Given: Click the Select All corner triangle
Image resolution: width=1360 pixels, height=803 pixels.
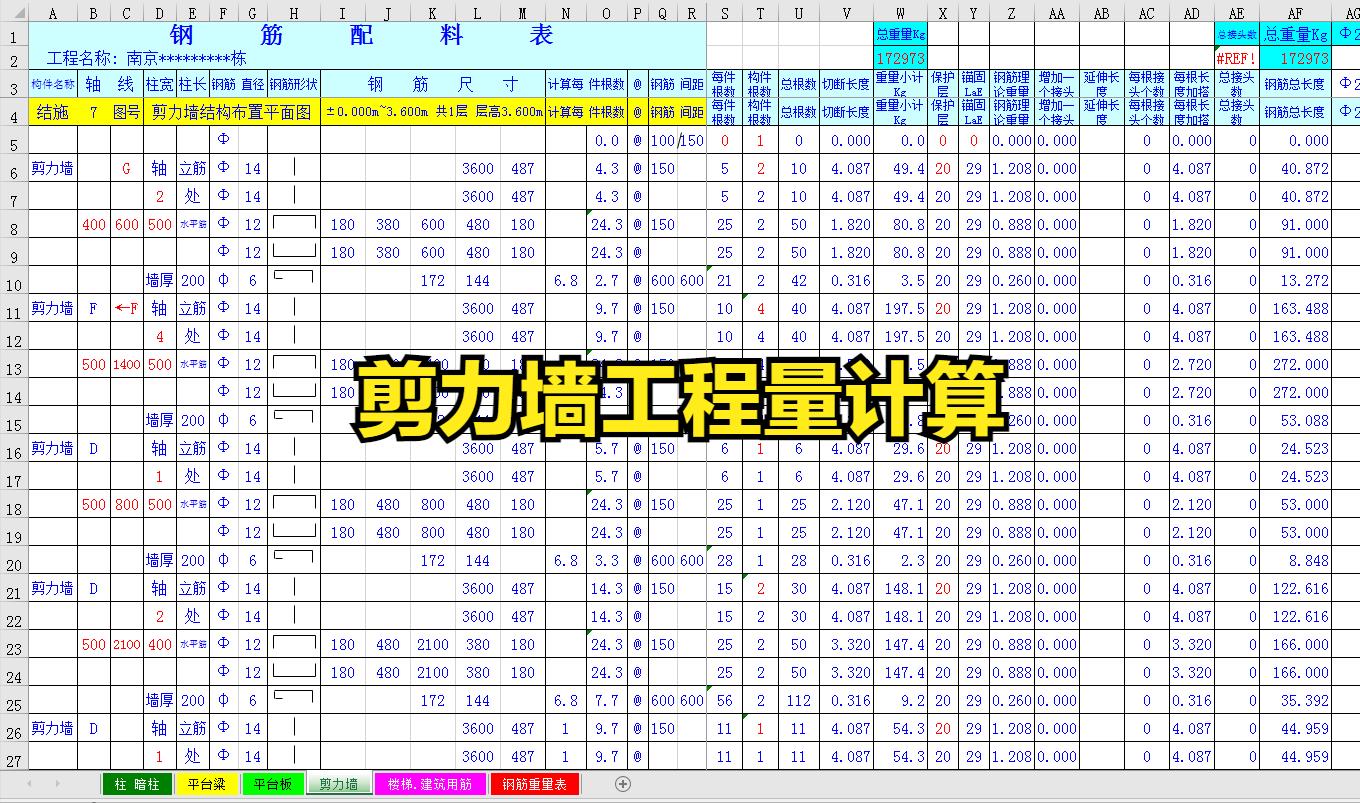Looking at the screenshot, I should pyautogui.click(x=14, y=13).
